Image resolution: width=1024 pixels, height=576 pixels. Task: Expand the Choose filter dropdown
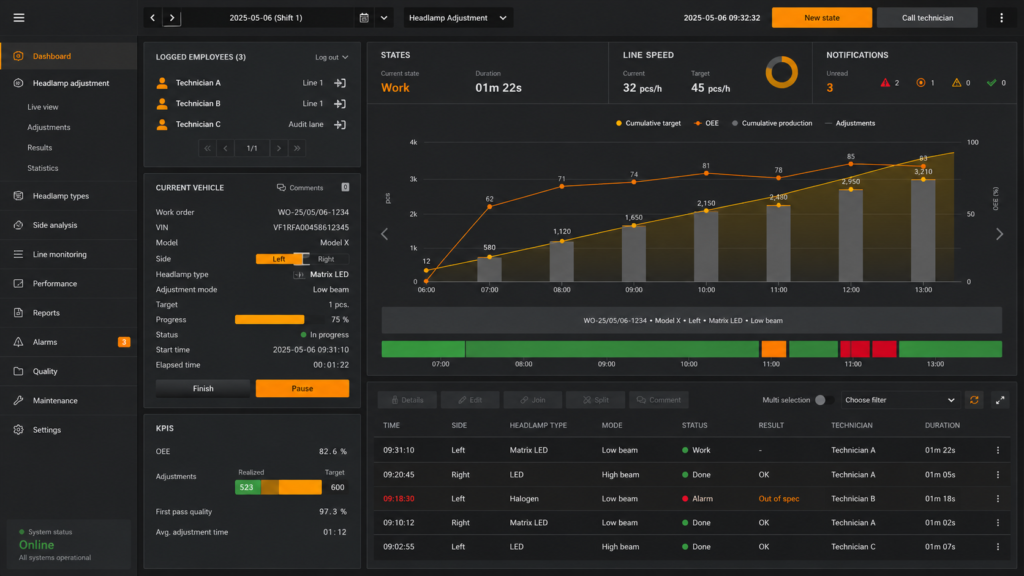pyautogui.click(x=899, y=400)
